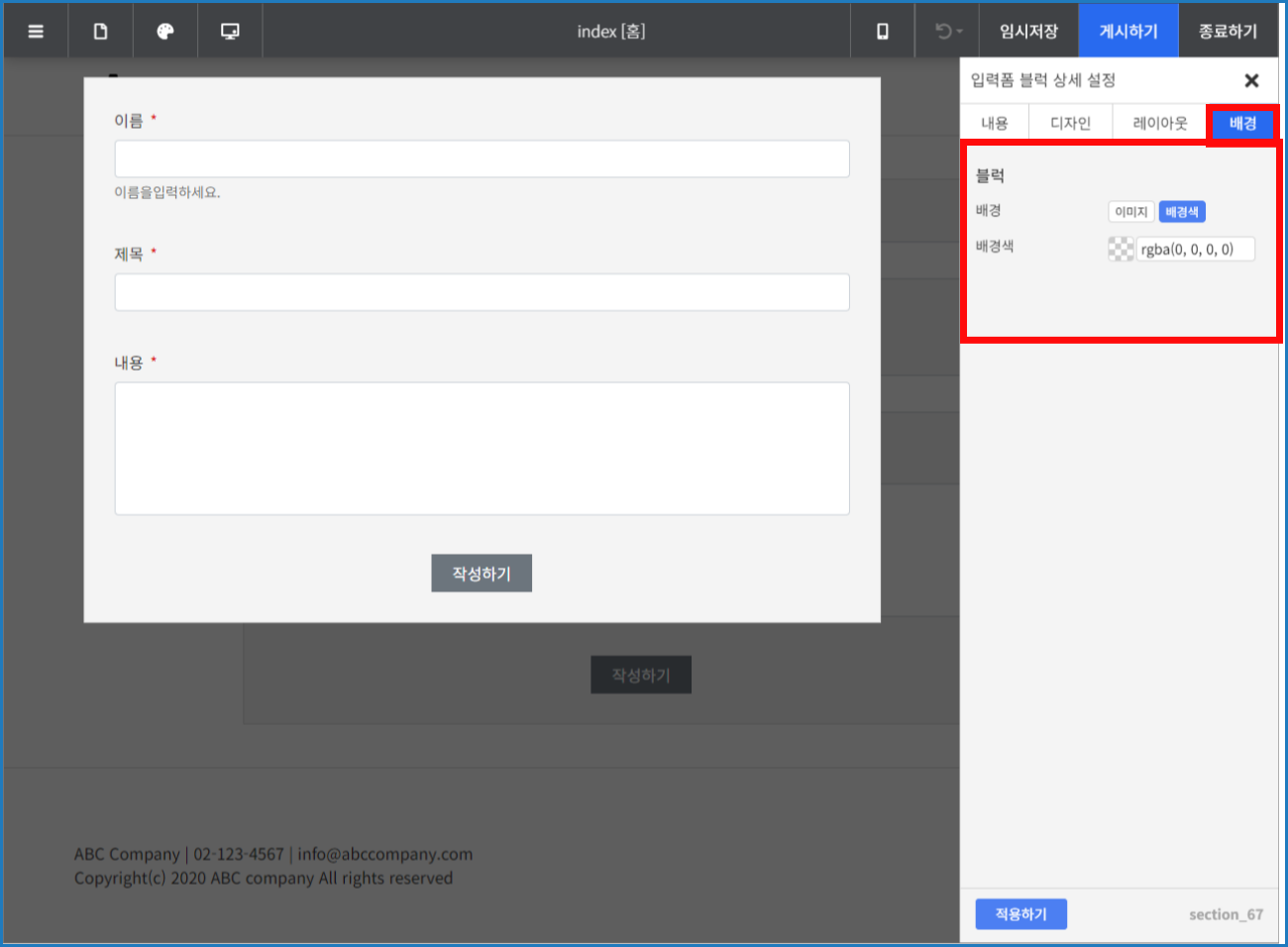The width and height of the screenshot is (1288, 947).
Task: Expand the undo history dropdown
Action: coord(959,30)
